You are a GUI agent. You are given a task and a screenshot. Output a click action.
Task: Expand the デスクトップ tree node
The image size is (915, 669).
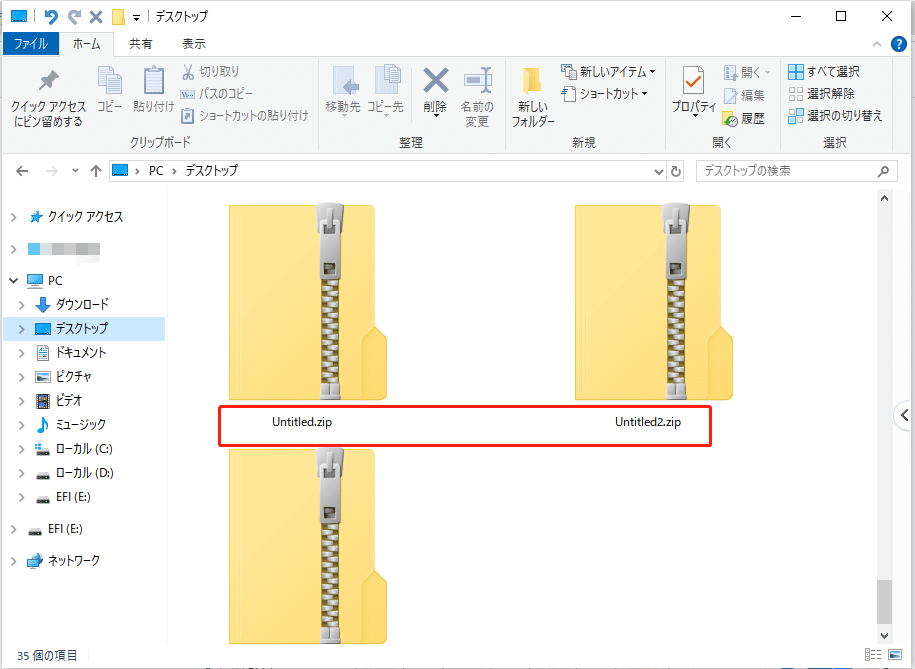[x=22, y=329]
